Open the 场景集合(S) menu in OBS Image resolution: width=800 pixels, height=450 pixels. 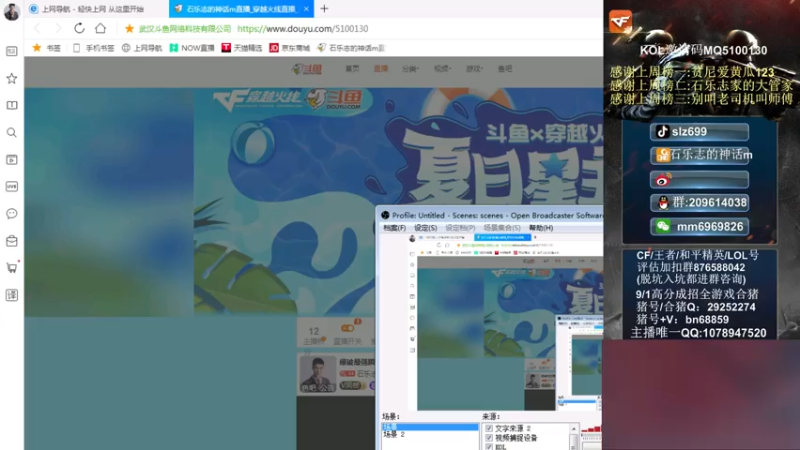[x=502, y=228]
